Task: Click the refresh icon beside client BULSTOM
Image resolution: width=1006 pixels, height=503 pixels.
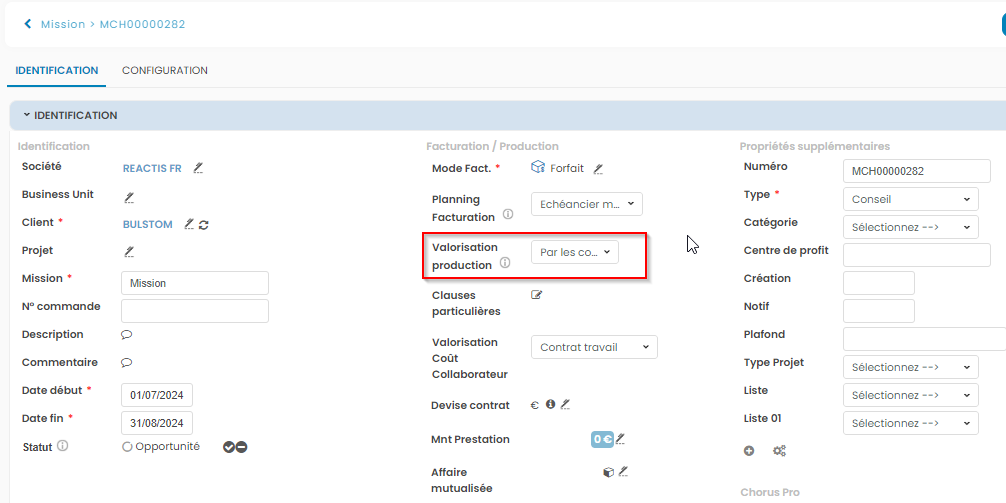Action: (x=204, y=225)
